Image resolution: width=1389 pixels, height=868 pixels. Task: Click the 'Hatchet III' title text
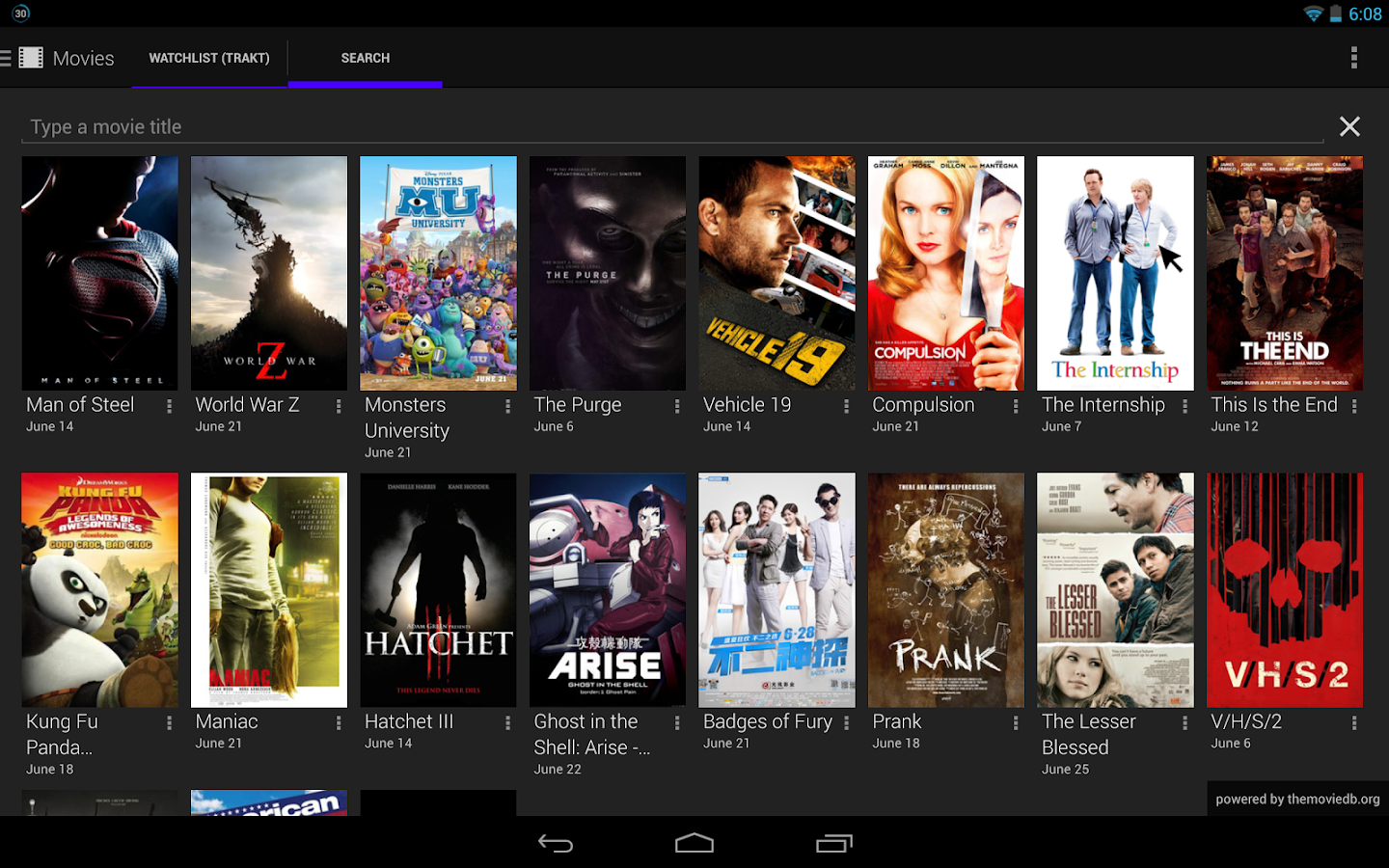pos(409,721)
